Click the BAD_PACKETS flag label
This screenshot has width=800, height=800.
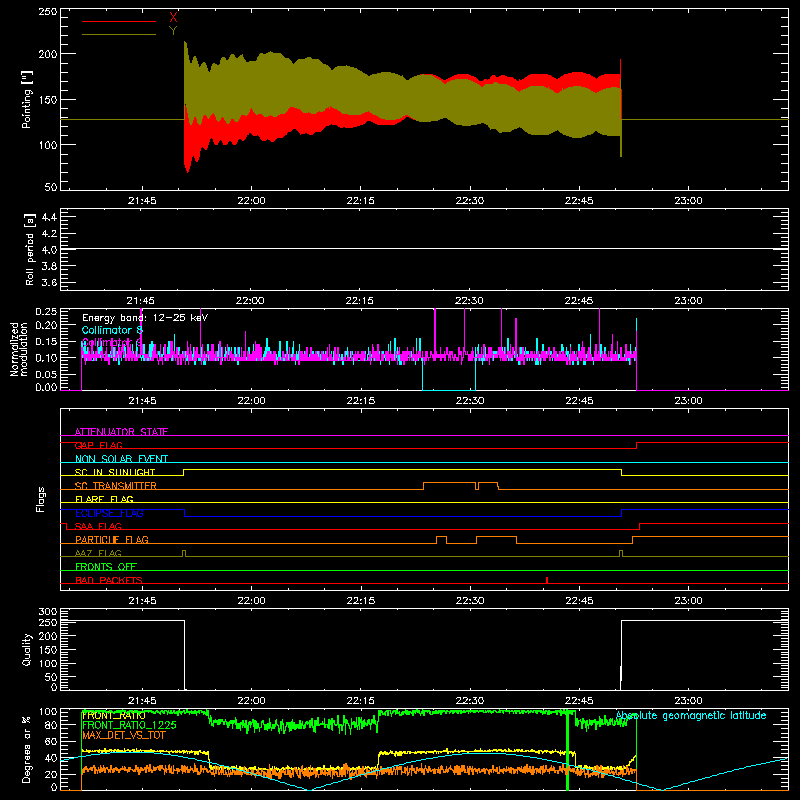point(109,580)
